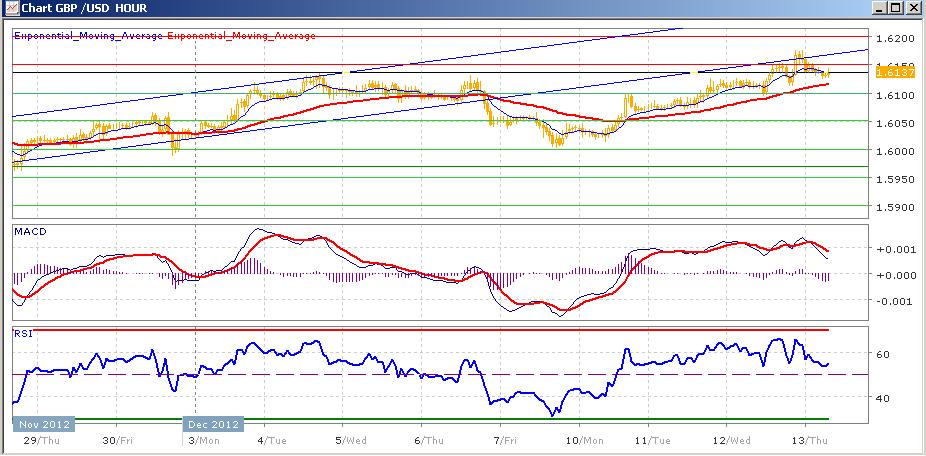Click the 7/Fri date on time axis

[505, 440]
